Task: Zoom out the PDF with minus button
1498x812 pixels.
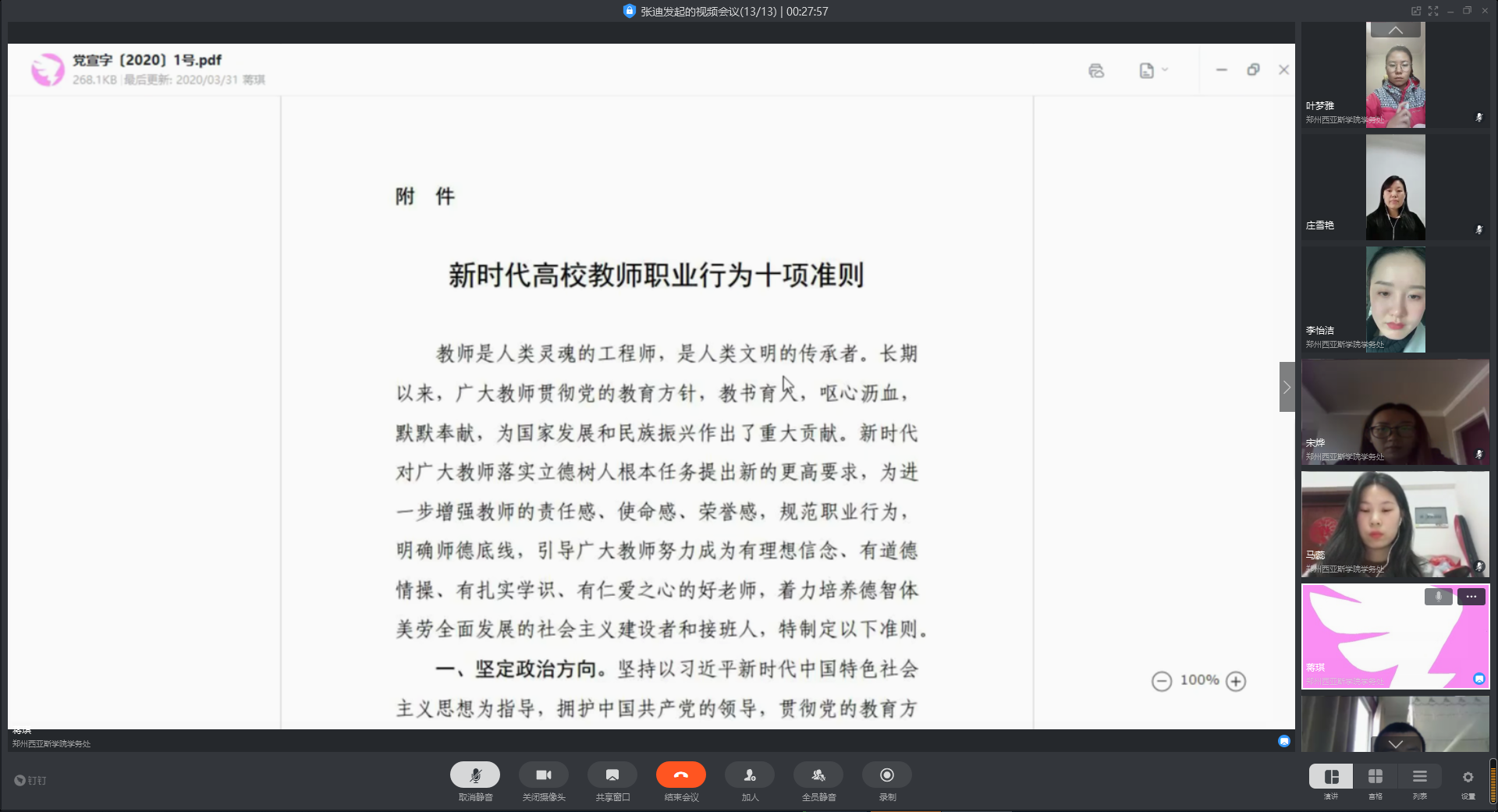Action: coord(1162,681)
